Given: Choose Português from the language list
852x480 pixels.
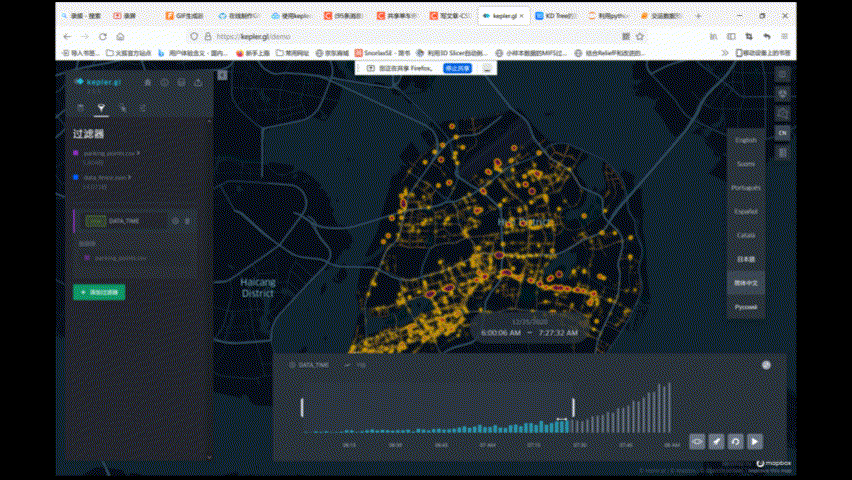Looking at the screenshot, I should coord(746,188).
